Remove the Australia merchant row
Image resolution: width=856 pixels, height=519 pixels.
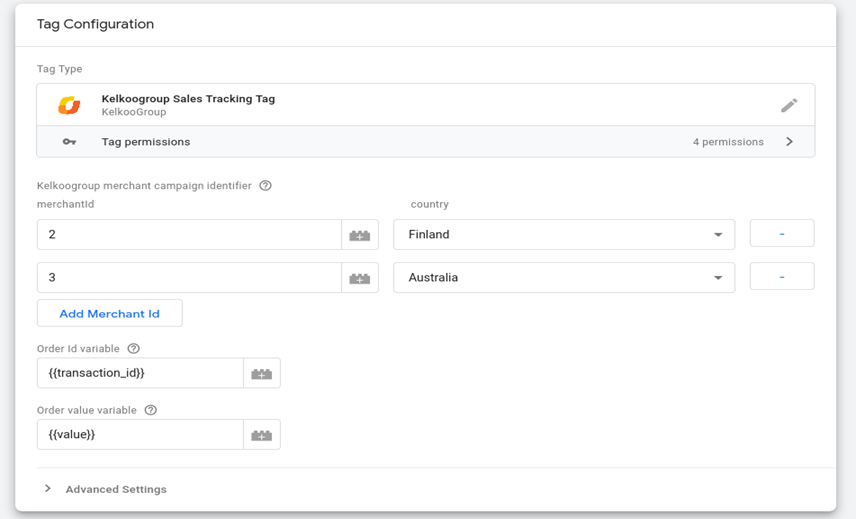[x=782, y=277]
